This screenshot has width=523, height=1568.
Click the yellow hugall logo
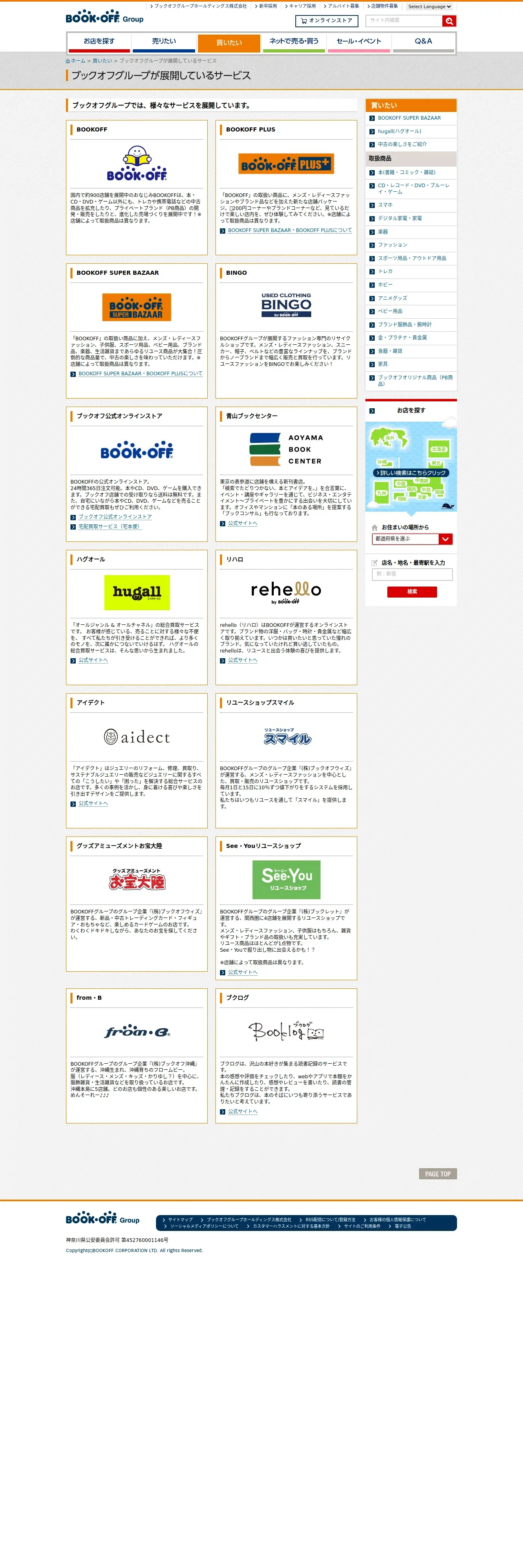click(x=137, y=592)
